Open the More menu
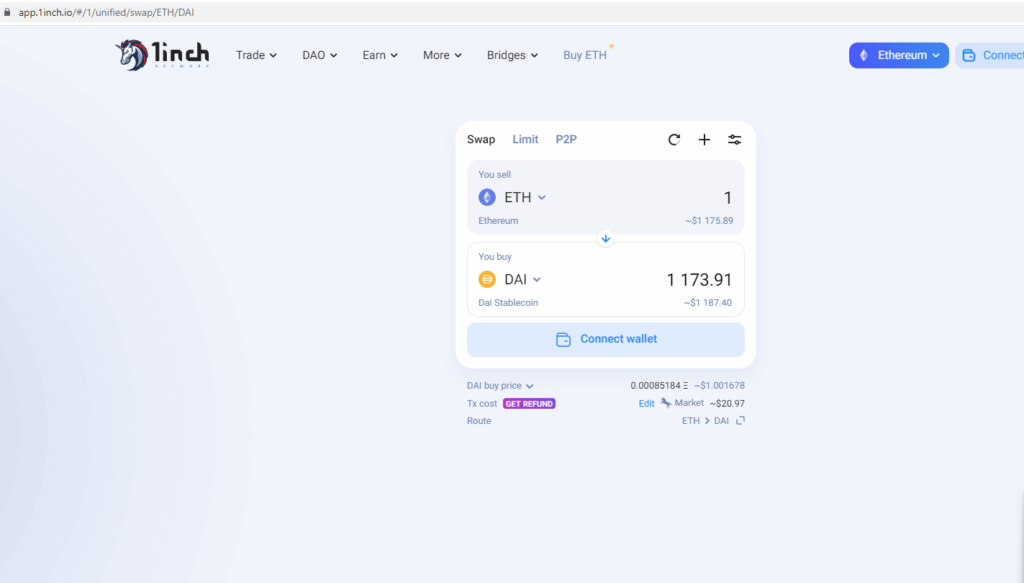The image size is (1024, 583). 442,55
